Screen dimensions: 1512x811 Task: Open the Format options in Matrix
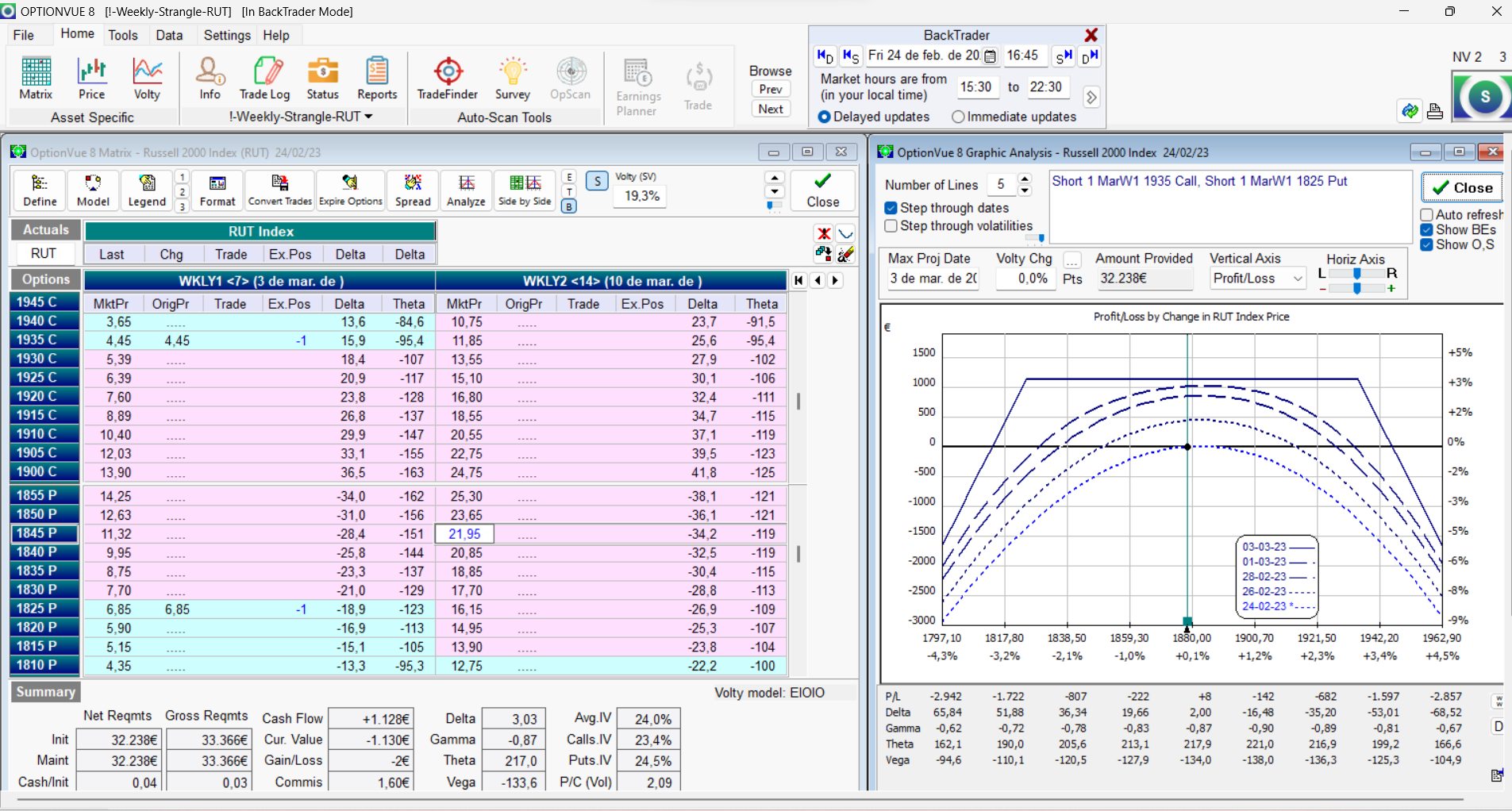pyautogui.click(x=217, y=191)
